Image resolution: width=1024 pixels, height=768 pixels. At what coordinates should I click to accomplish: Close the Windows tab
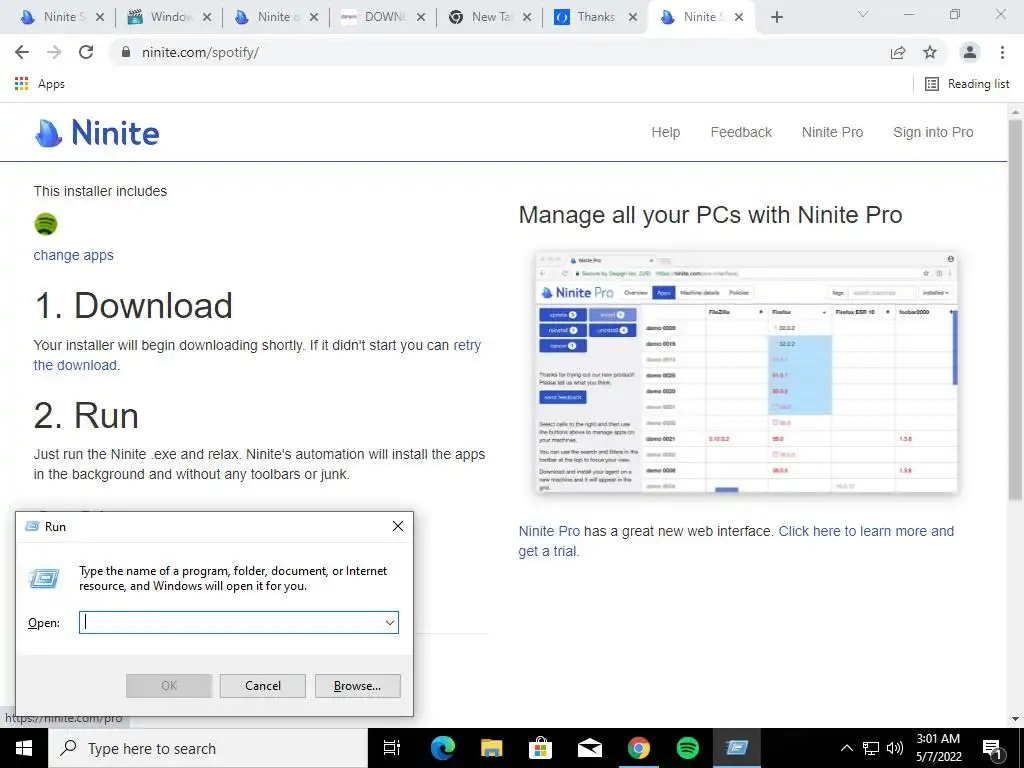(x=207, y=18)
